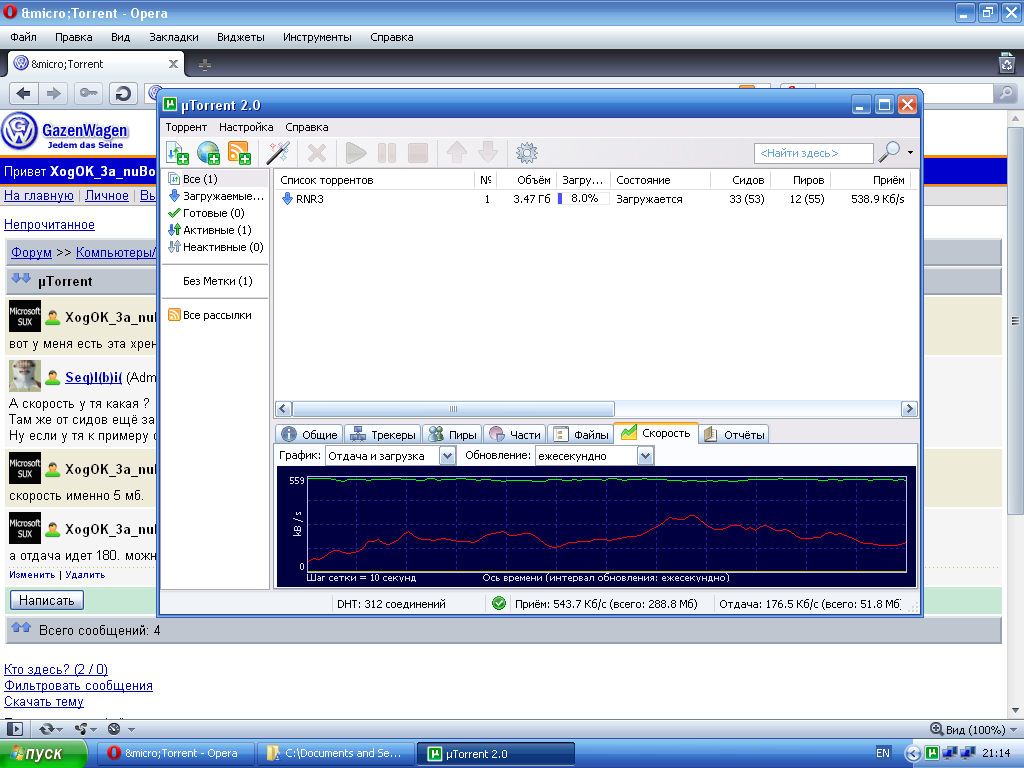Viewport: 1024px width, 768px height.
Task: Open Все рассылки RSS feeds item
Action: (x=216, y=315)
